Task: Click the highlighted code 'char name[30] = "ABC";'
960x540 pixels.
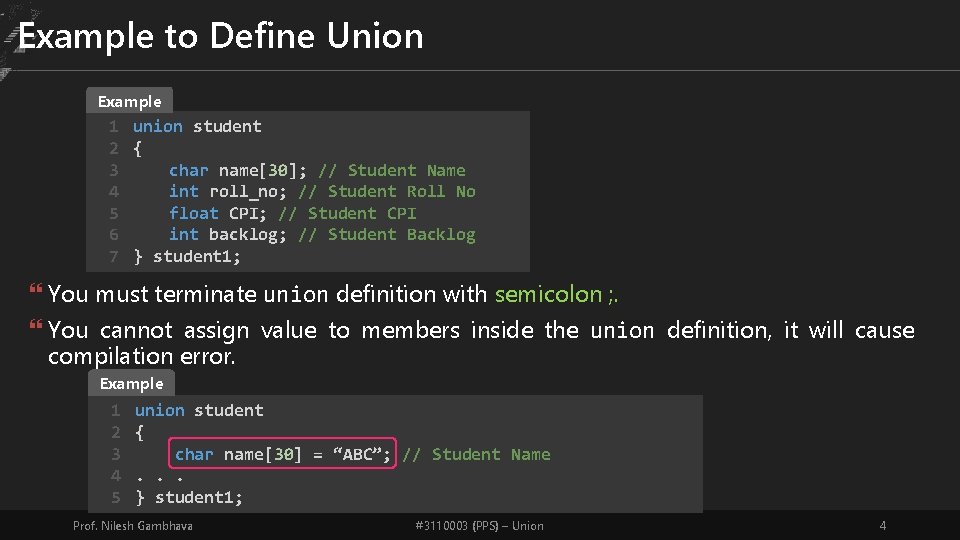Action: coord(282,454)
